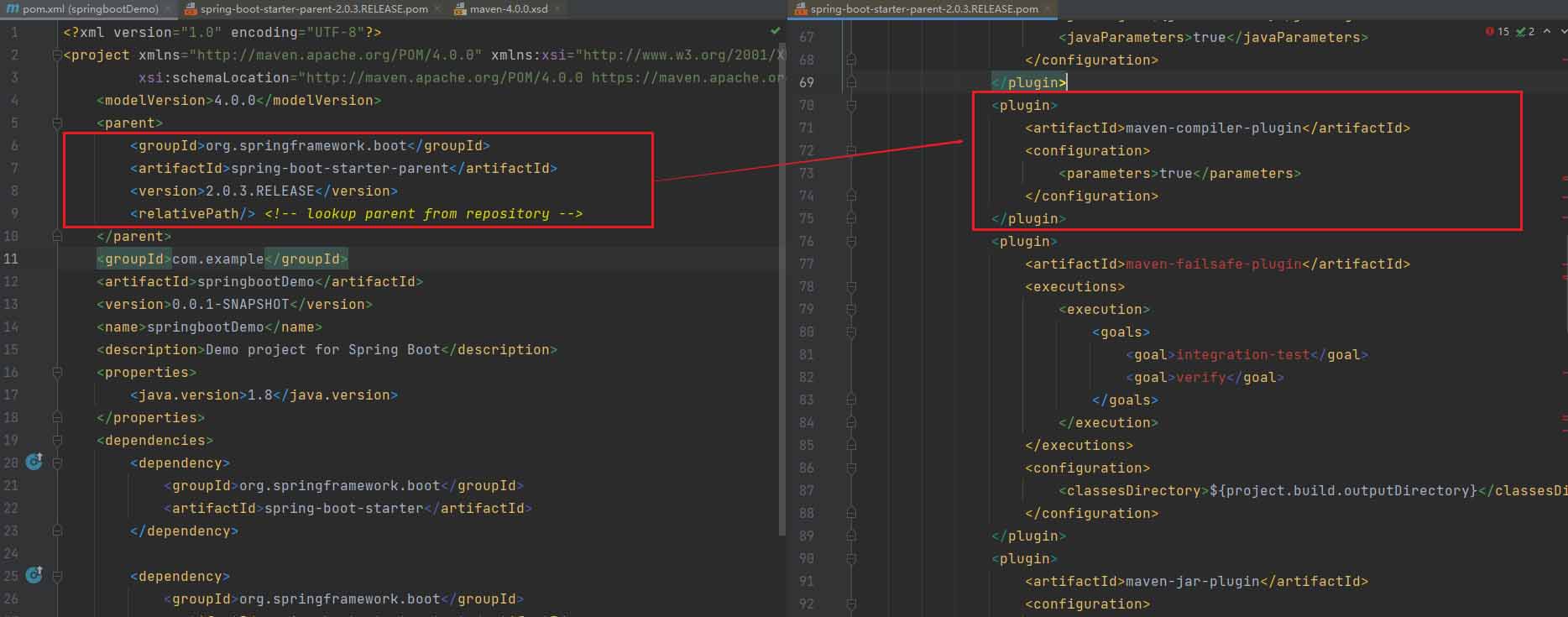Collapse the properties block fold on line 16

(56, 372)
